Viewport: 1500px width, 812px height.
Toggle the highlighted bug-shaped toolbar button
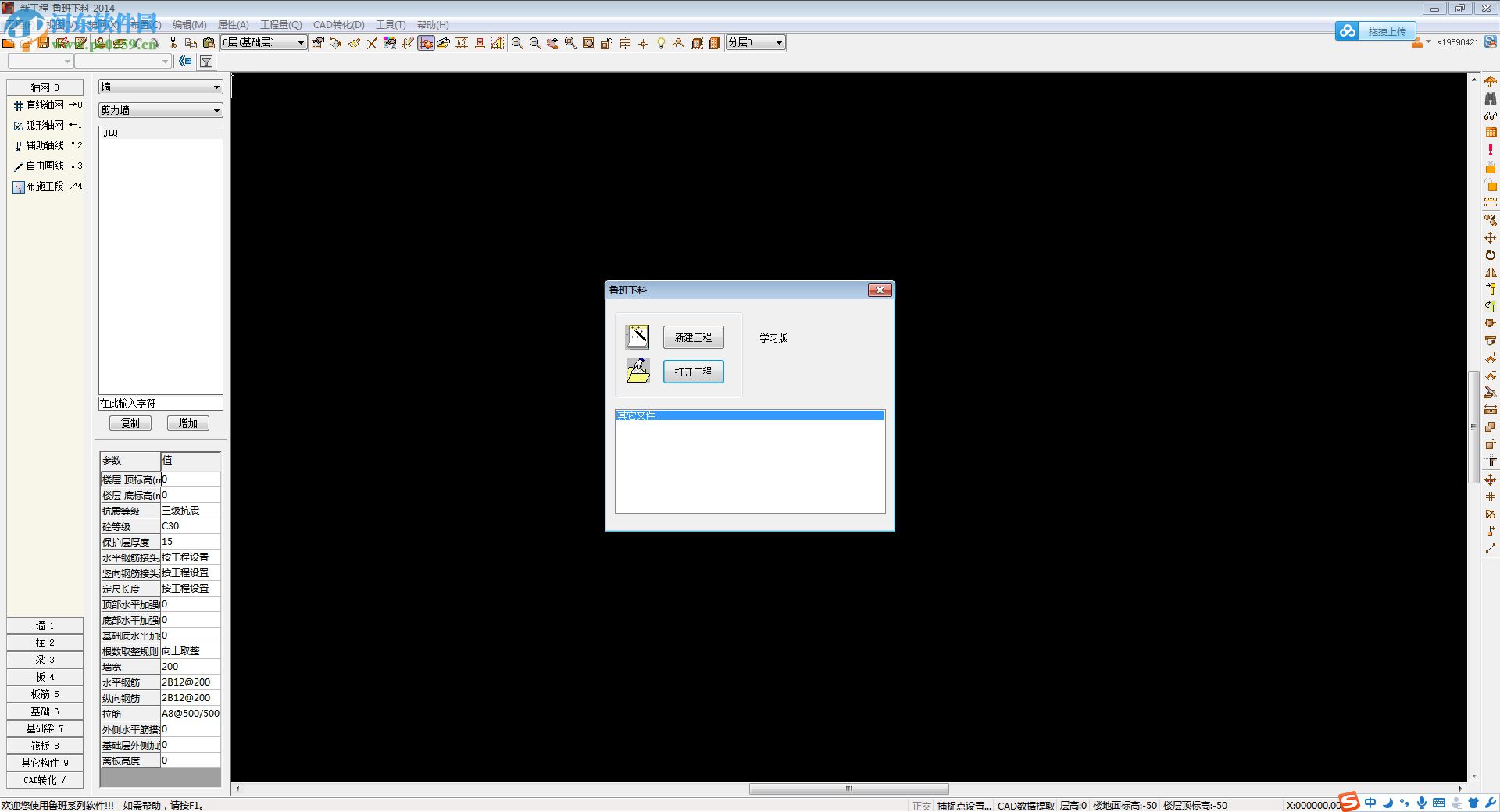(x=426, y=43)
